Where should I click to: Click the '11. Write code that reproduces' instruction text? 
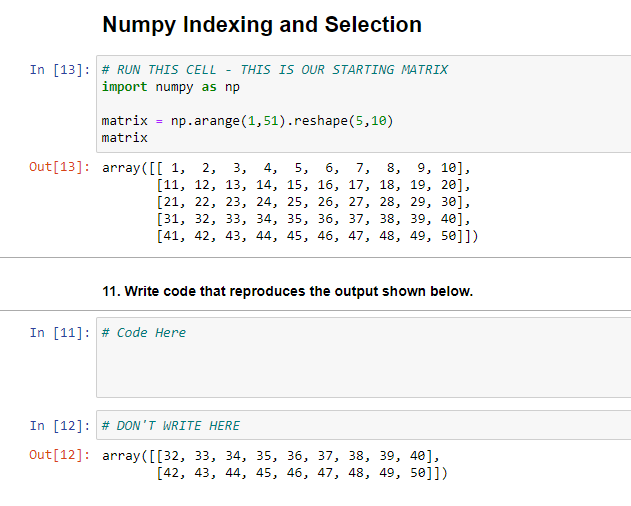point(287,291)
